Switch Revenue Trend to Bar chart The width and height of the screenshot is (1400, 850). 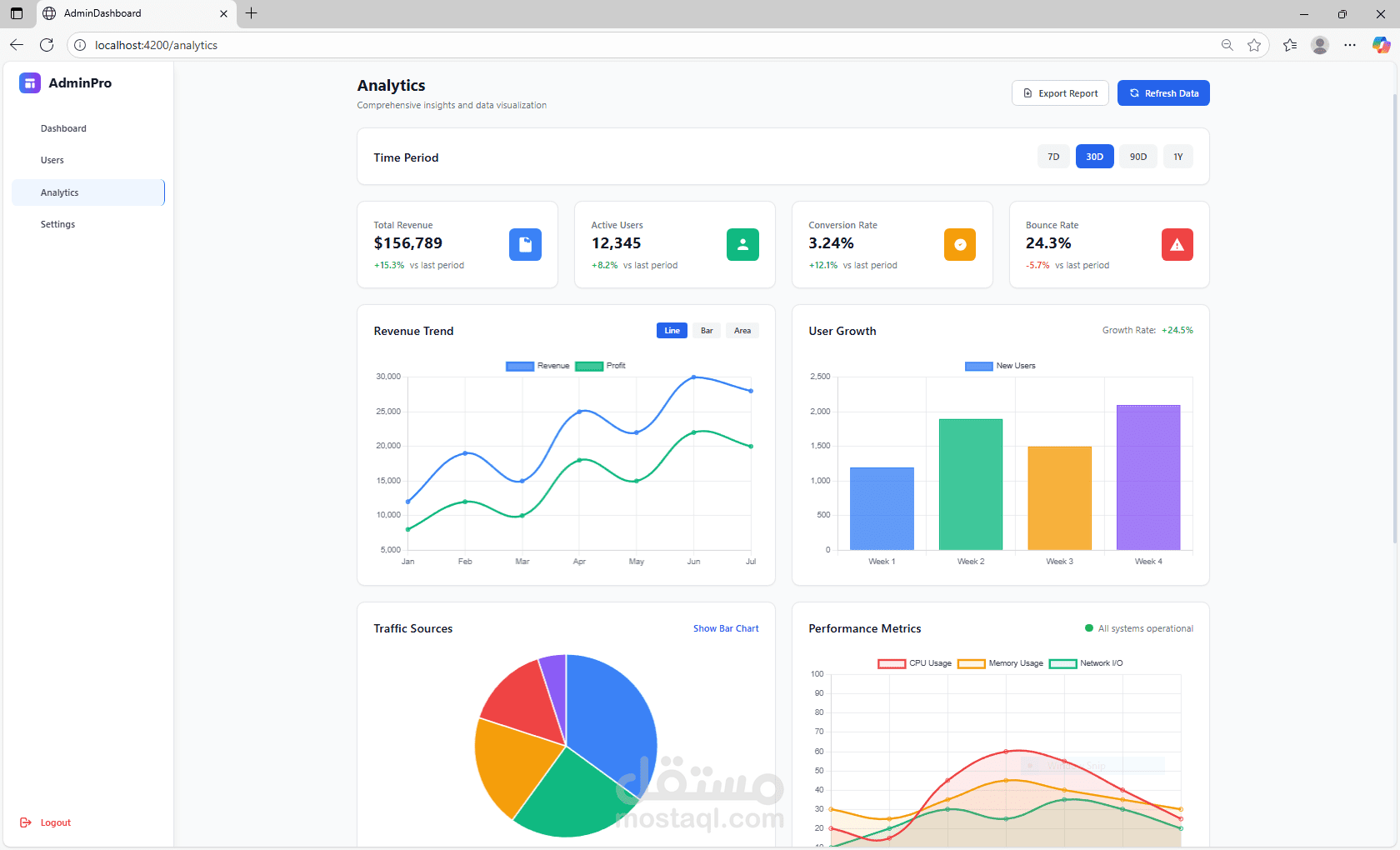click(707, 331)
